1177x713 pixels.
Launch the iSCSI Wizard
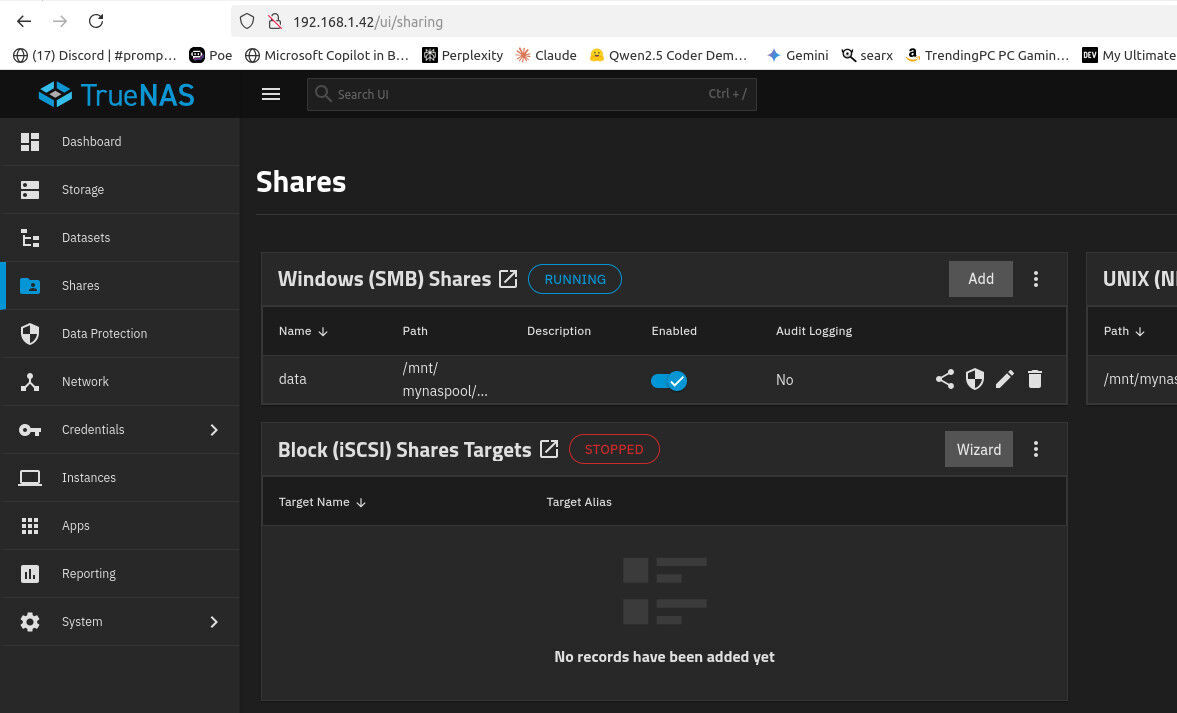pyautogui.click(x=978, y=449)
